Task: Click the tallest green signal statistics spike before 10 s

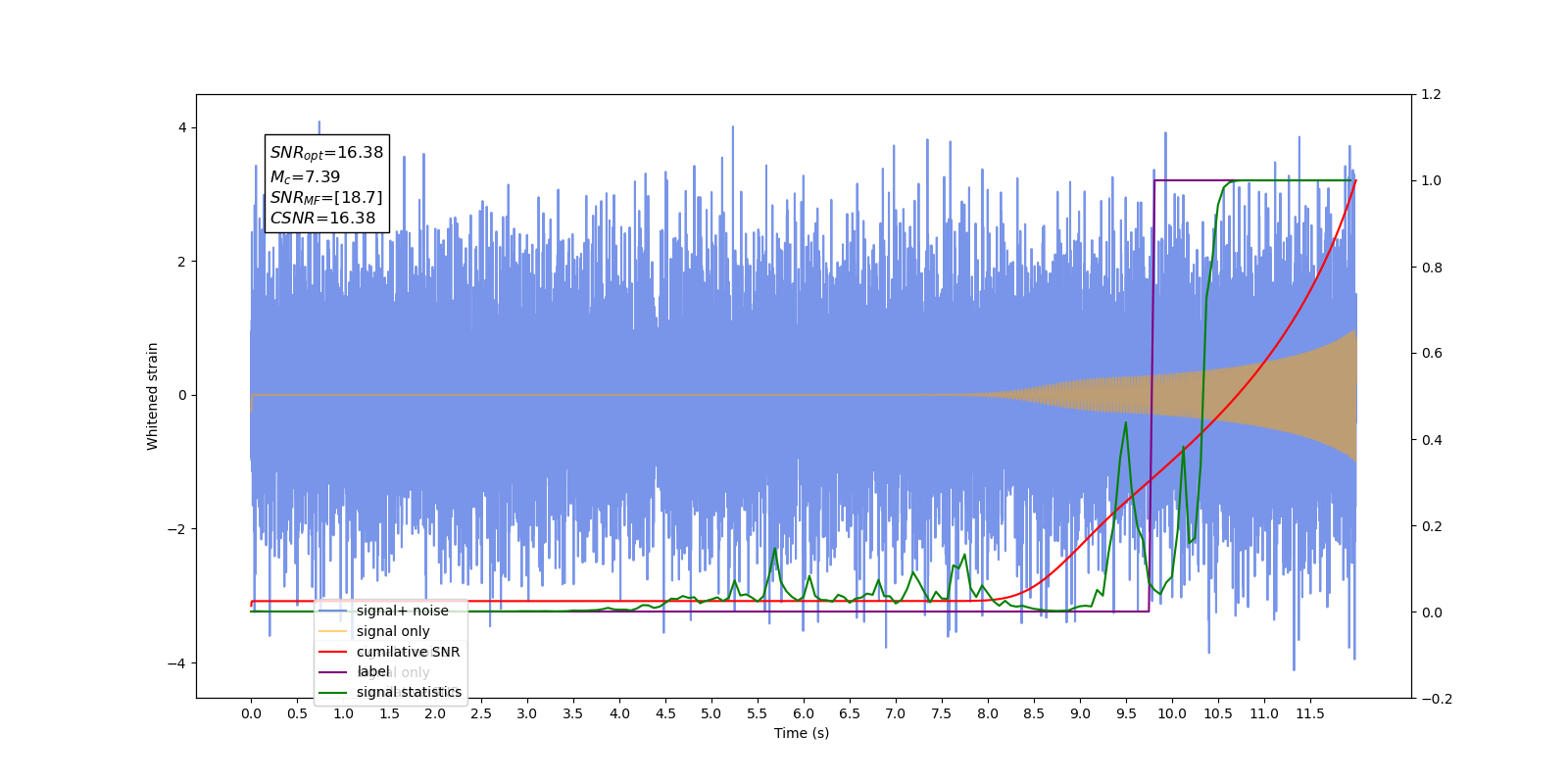Action: tap(1125, 423)
